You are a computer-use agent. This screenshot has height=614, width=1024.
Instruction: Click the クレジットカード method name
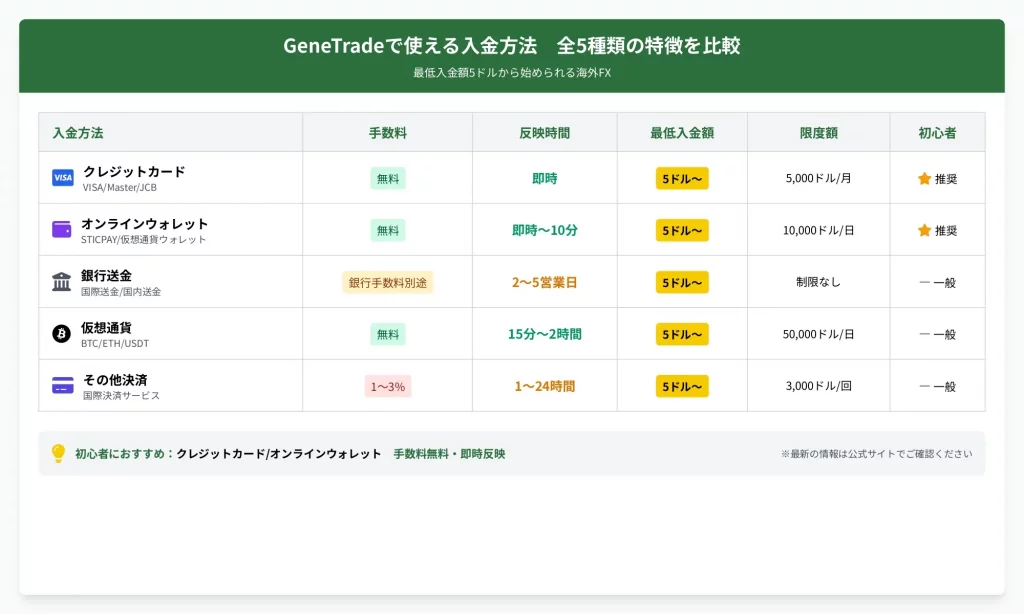(134, 172)
